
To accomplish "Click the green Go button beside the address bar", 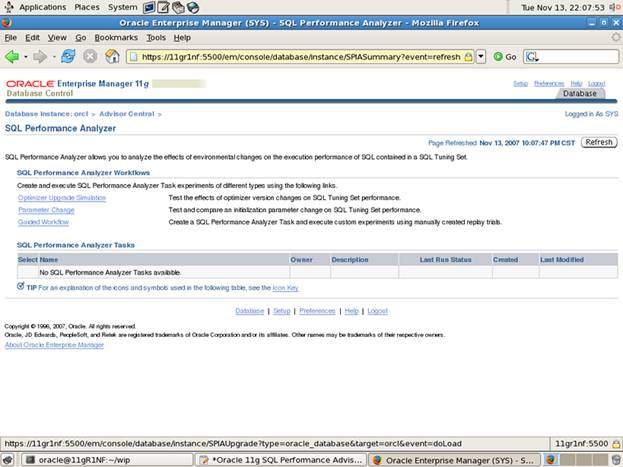I will click(505, 57).
